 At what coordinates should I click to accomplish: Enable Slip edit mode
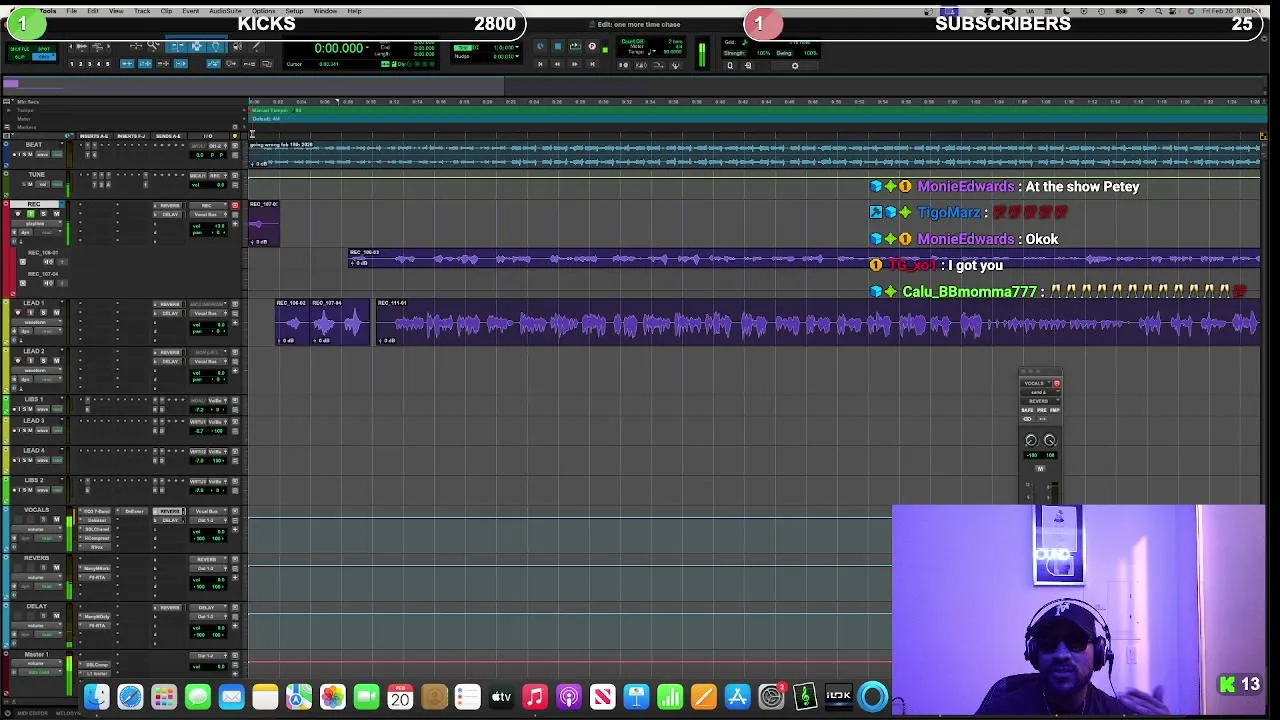tap(20, 57)
